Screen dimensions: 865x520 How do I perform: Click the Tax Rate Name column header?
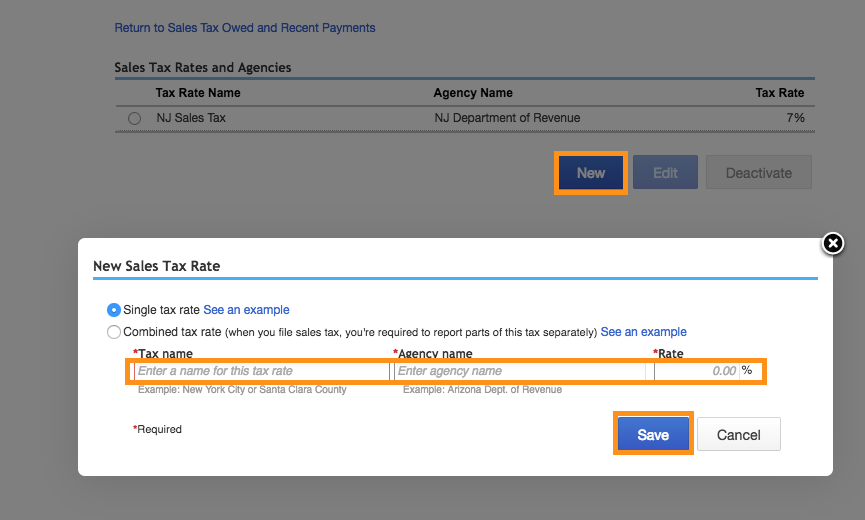(x=198, y=93)
